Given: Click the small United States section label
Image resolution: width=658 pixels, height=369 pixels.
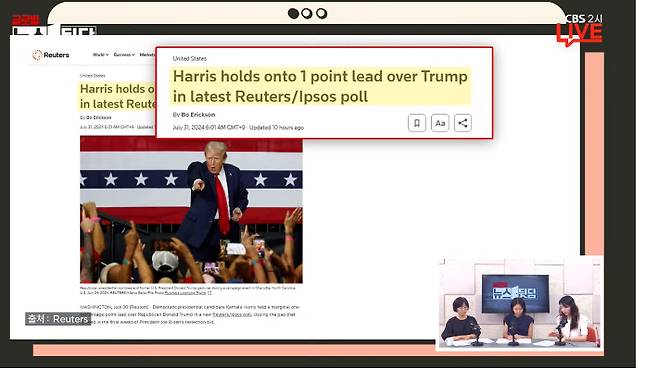Looking at the screenshot, I should 93,76.
